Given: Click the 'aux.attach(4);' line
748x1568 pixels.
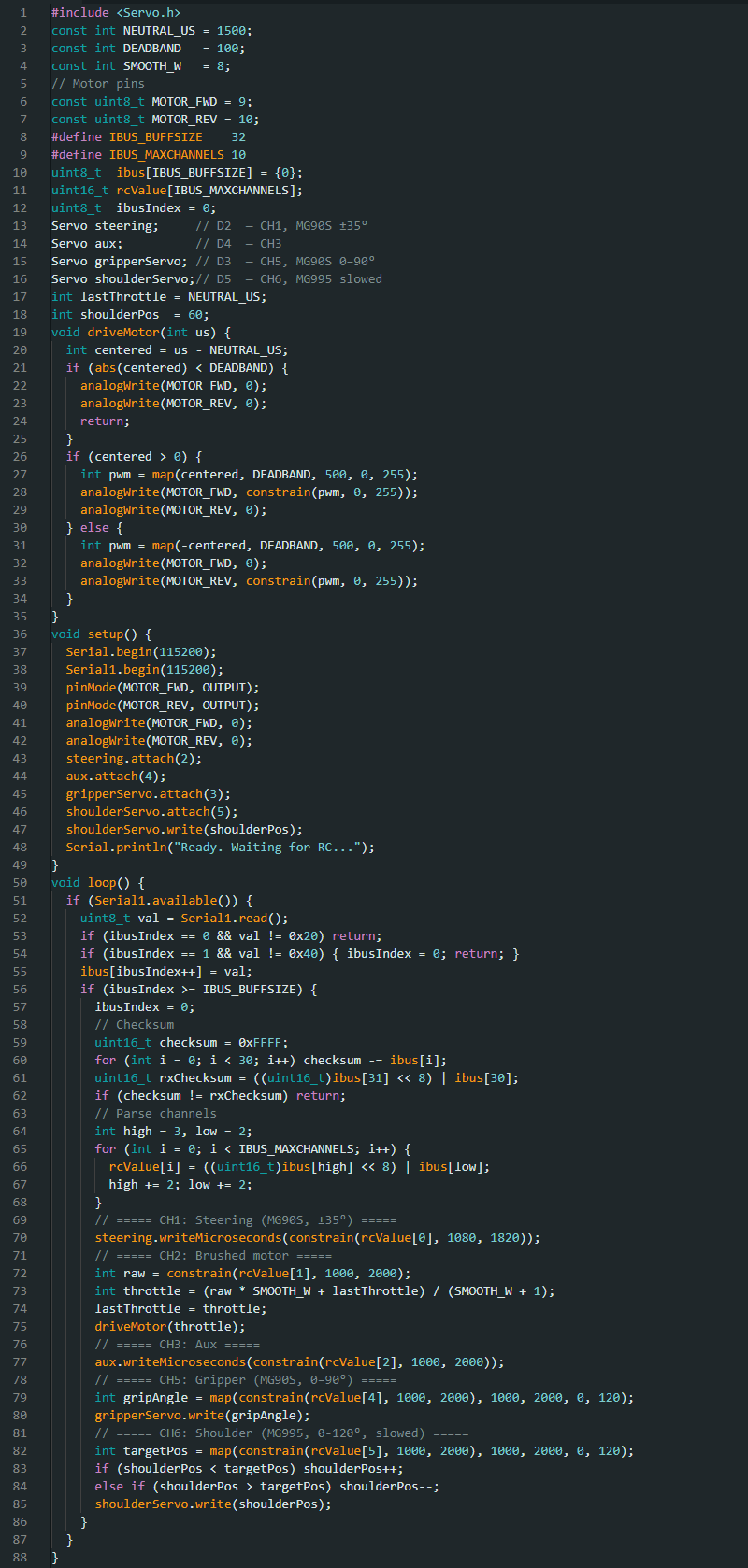Looking at the screenshot, I should coord(116,777).
